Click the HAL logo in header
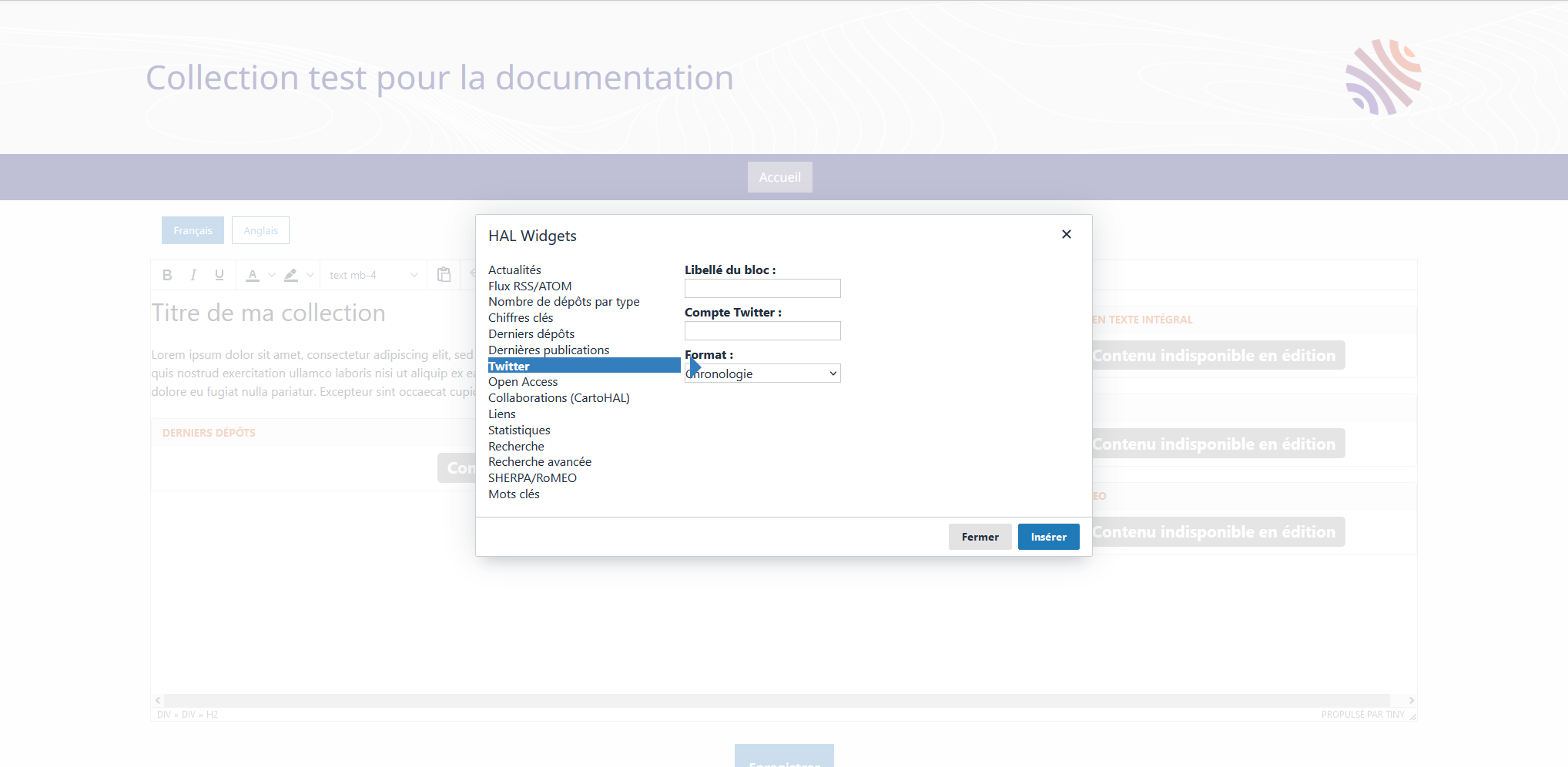 (1384, 77)
